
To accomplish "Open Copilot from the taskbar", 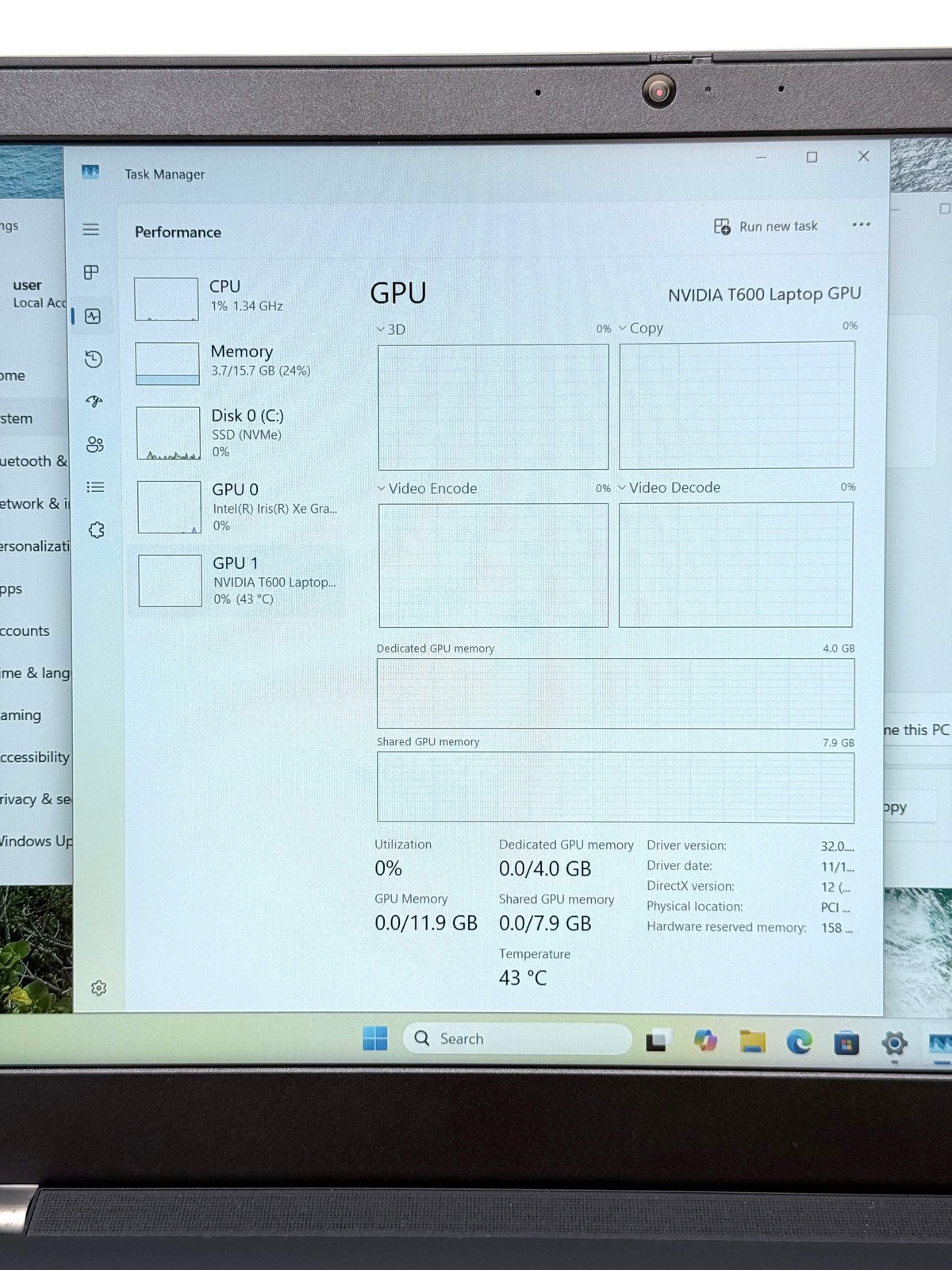I will point(704,1040).
